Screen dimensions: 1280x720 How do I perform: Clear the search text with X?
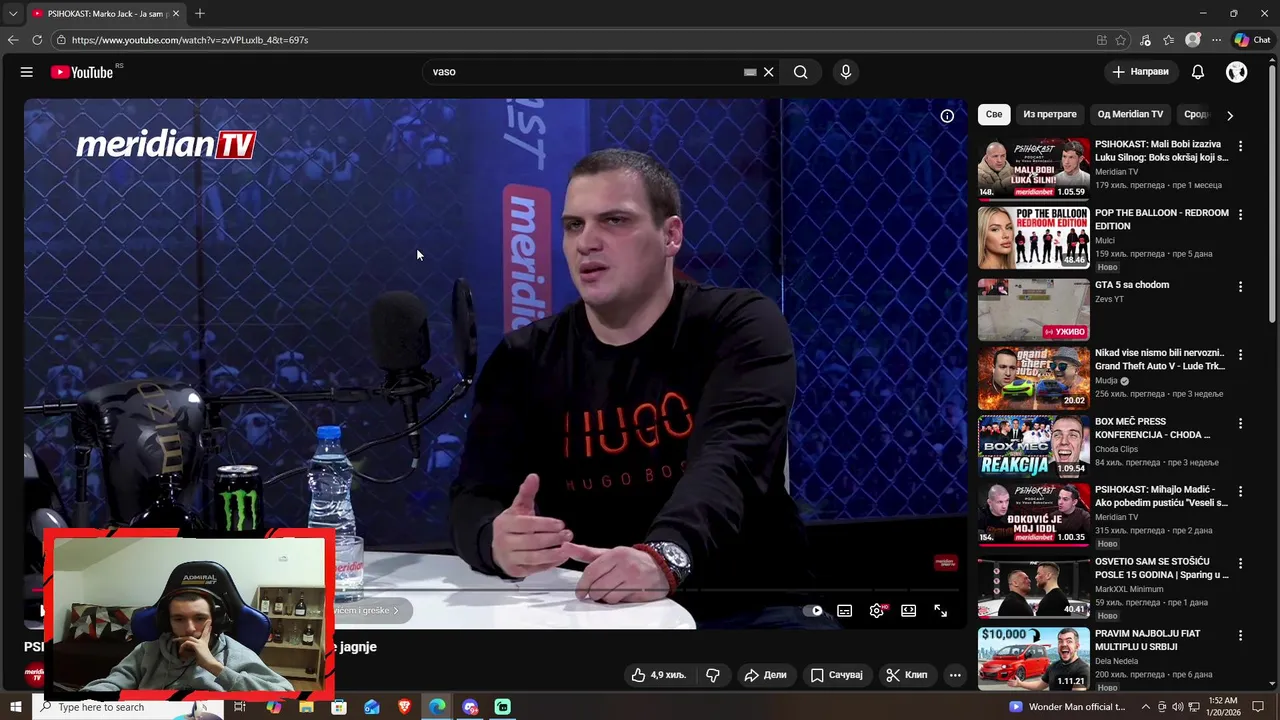(768, 72)
